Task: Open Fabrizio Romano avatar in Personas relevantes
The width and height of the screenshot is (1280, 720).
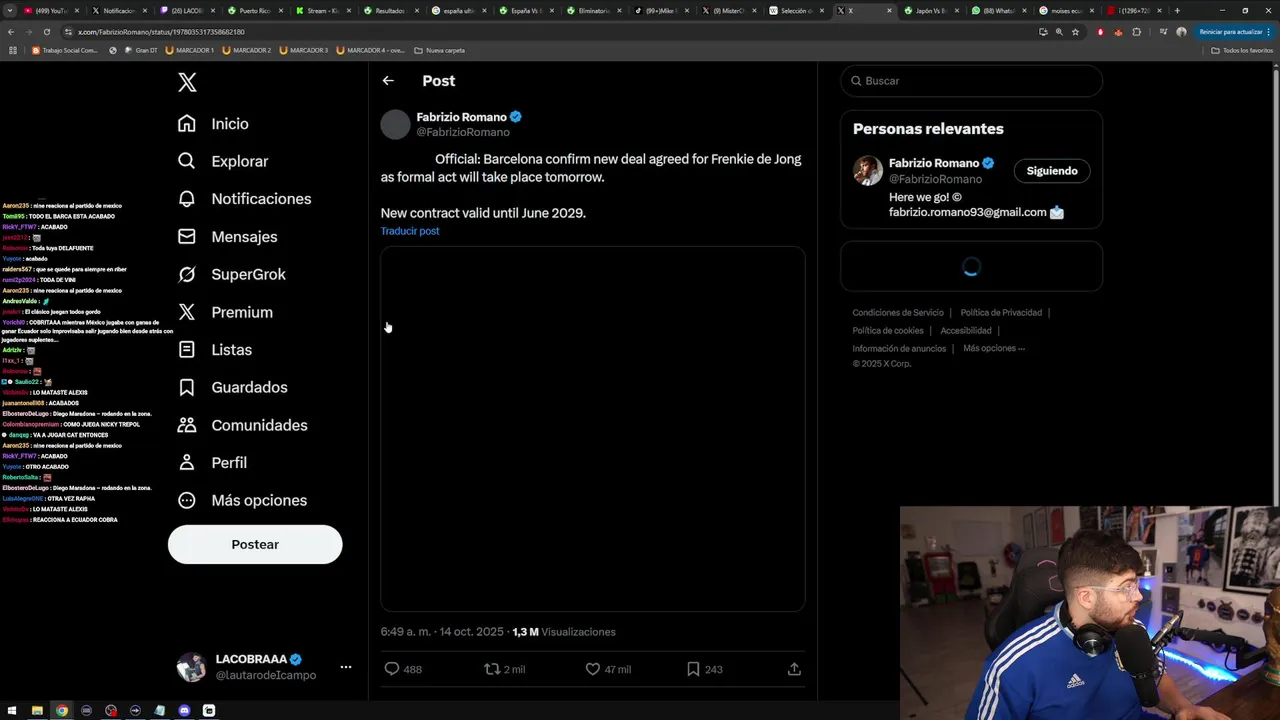Action: point(868,171)
